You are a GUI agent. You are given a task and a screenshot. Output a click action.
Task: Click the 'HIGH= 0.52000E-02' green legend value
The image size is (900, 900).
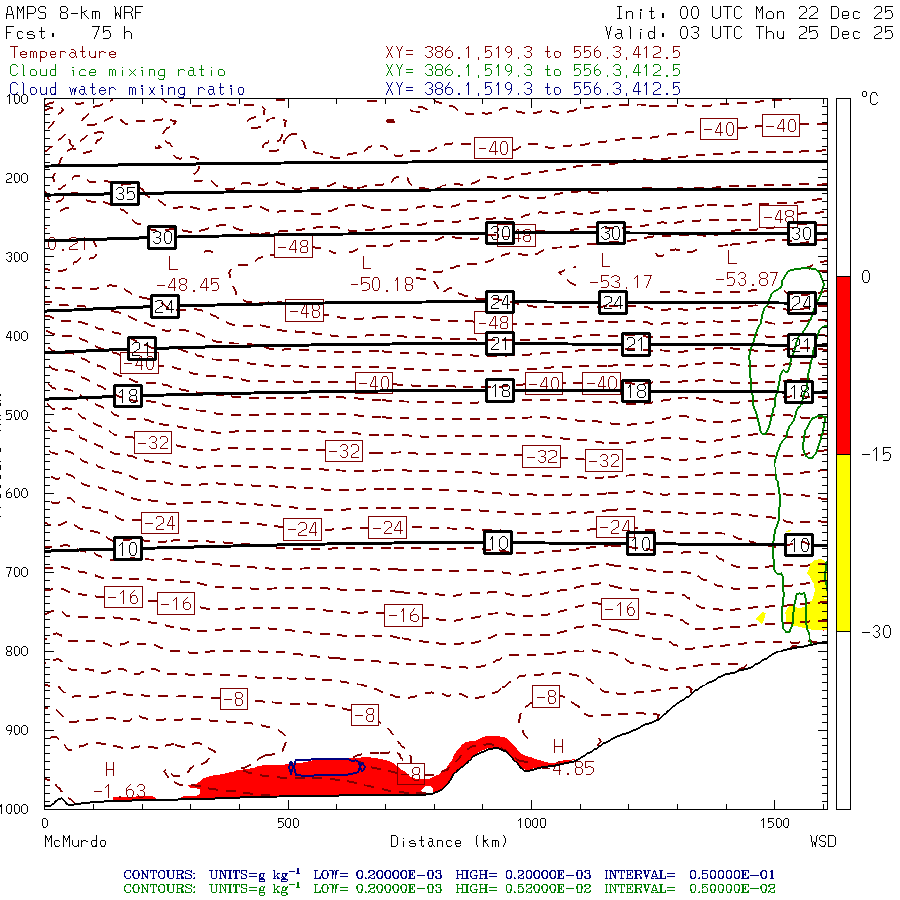click(x=523, y=889)
